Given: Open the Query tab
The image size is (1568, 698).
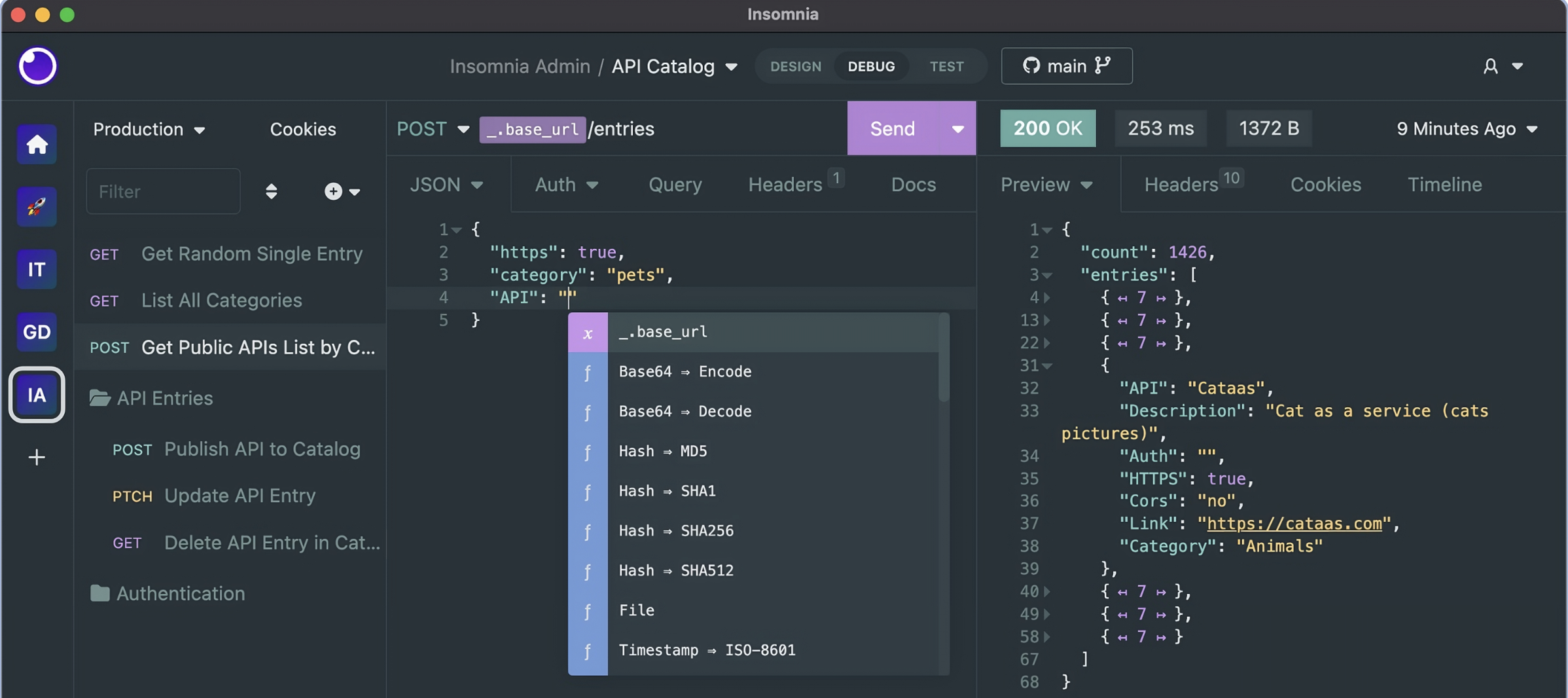Looking at the screenshot, I should 675,185.
